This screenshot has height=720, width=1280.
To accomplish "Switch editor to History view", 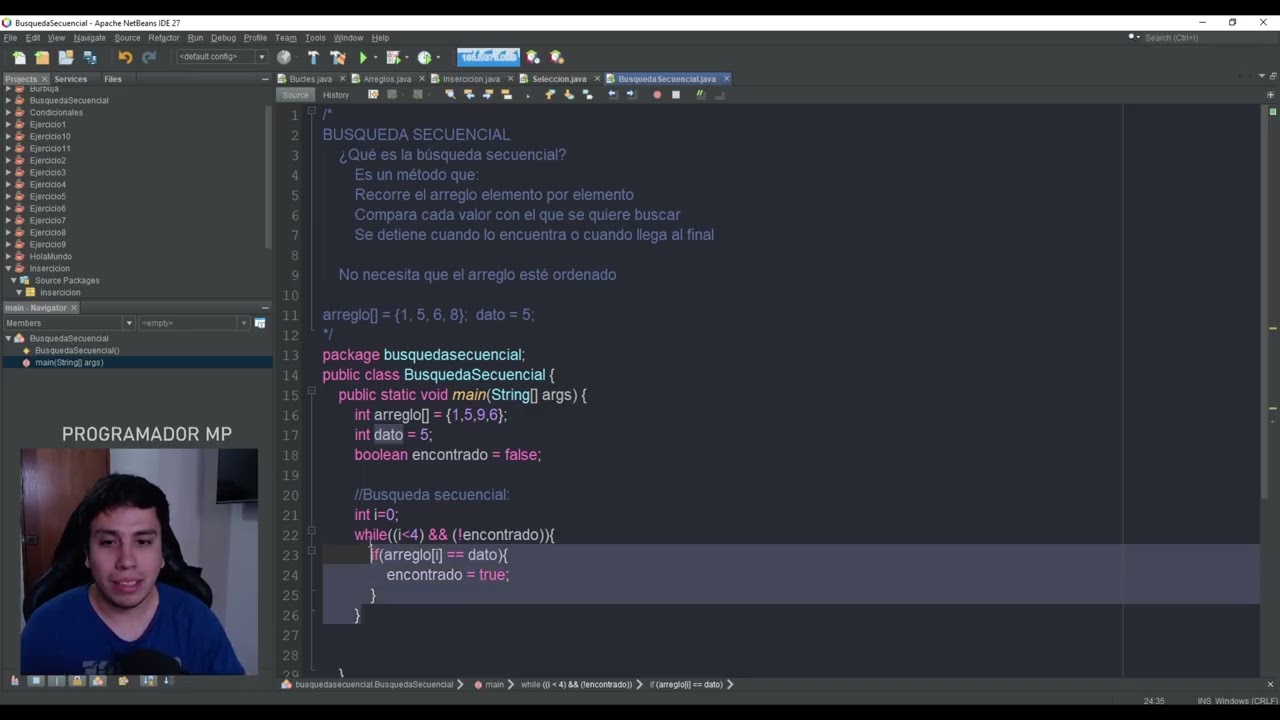I will pyautogui.click(x=336, y=95).
